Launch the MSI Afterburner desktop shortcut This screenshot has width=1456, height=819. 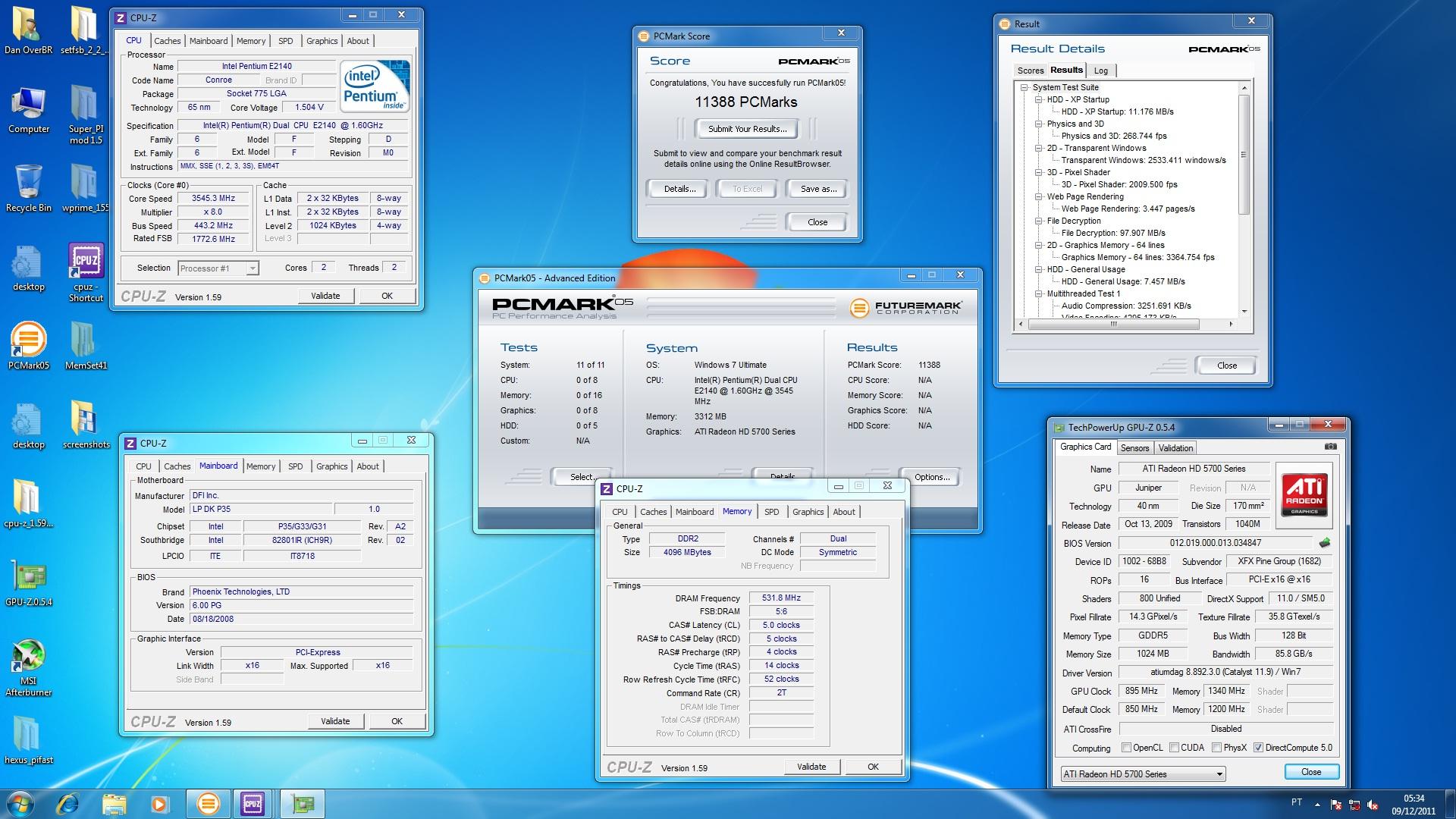click(x=28, y=667)
